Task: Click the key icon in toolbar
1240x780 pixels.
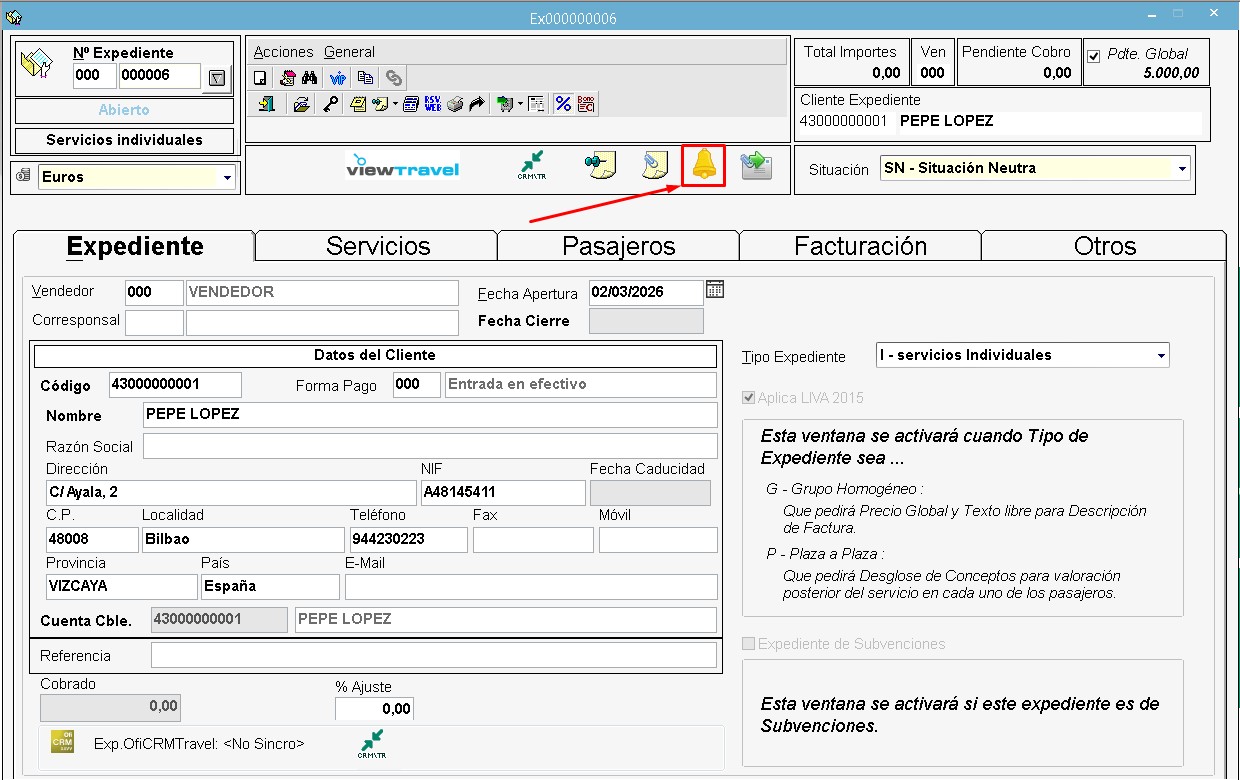Action: coord(330,104)
